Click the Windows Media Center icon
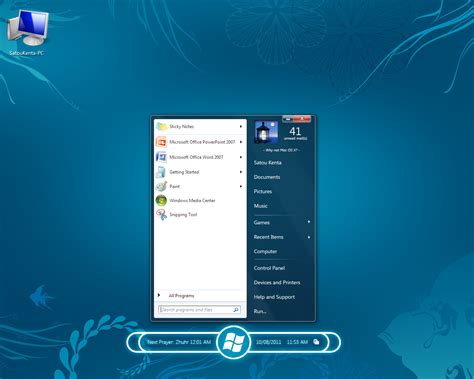 click(161, 200)
